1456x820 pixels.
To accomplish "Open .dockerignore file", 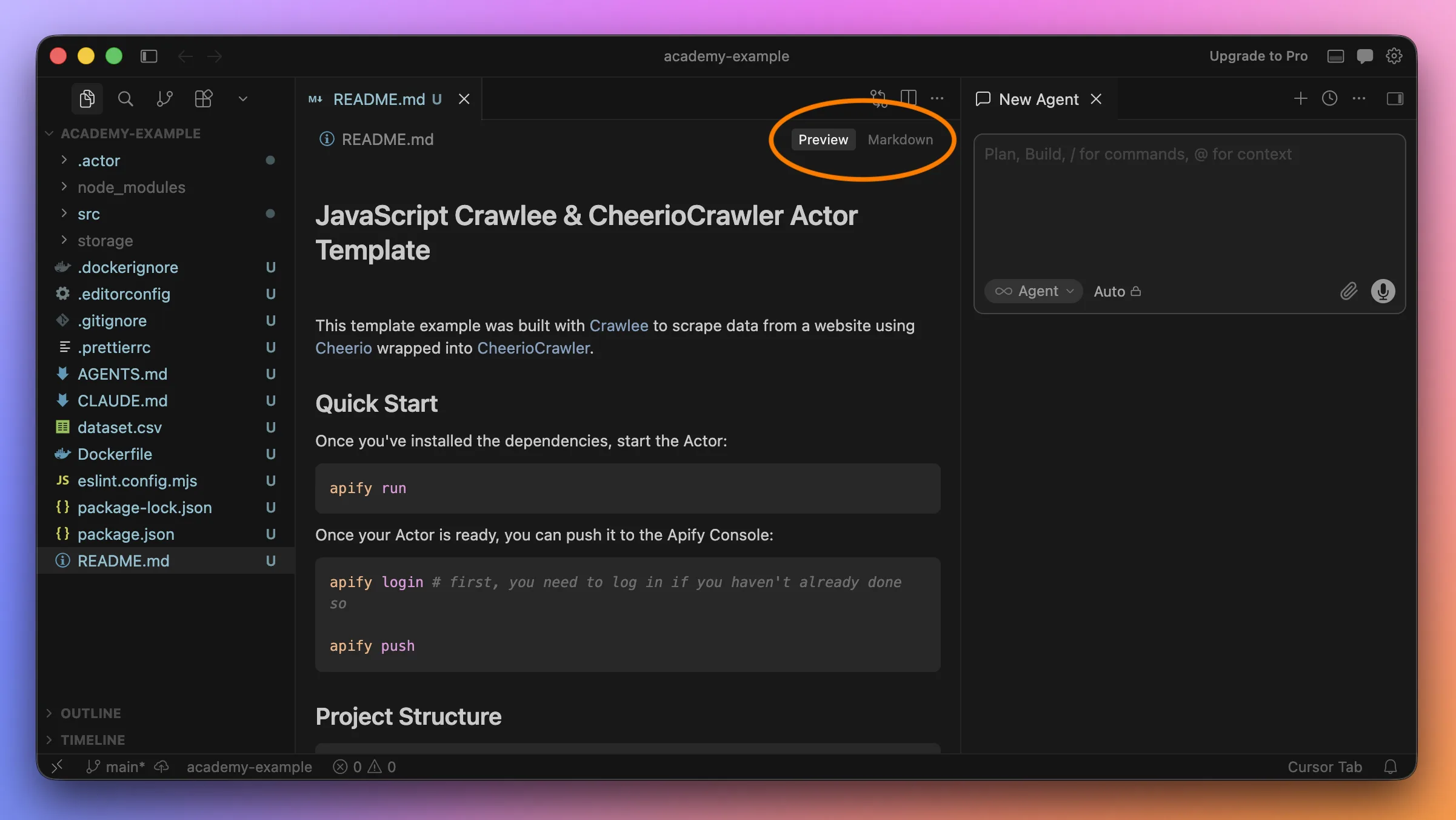I will tap(165, 267).
